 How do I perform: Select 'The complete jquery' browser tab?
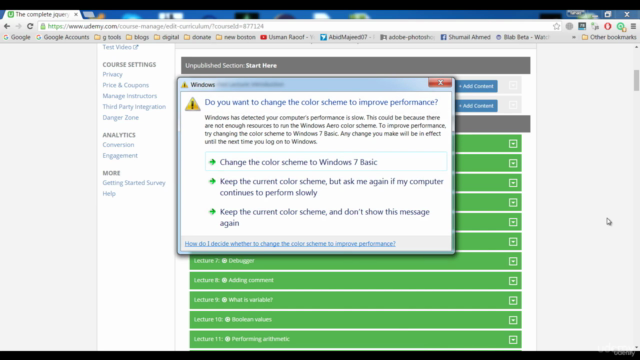[42, 14]
